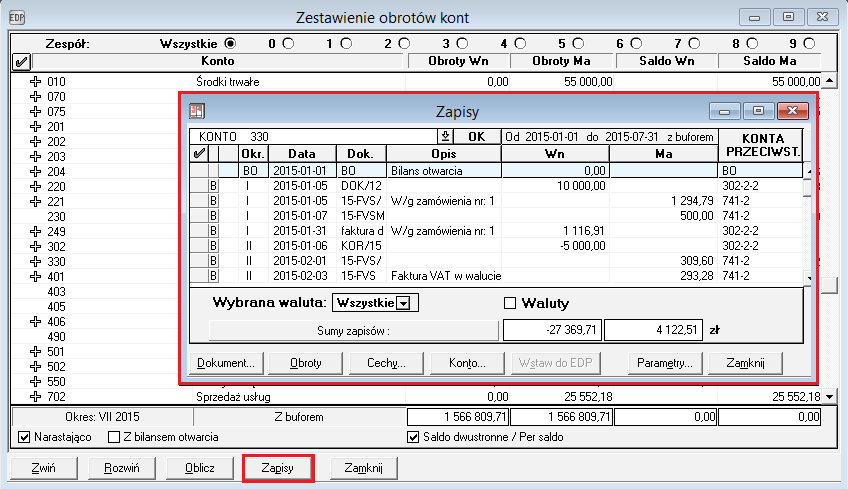Click OK button next to KONTO field

pos(477,136)
